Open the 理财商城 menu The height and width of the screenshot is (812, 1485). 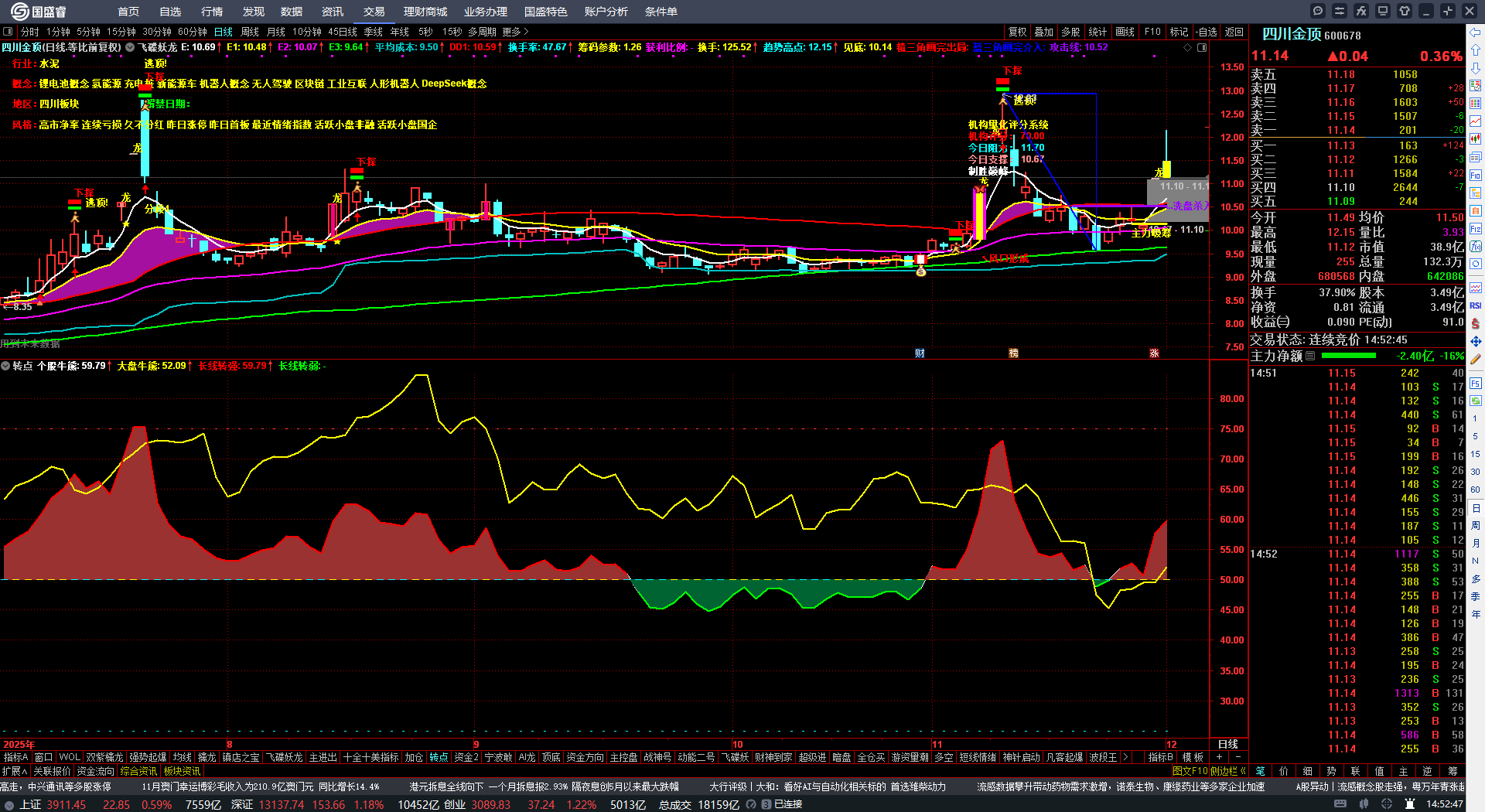425,12
